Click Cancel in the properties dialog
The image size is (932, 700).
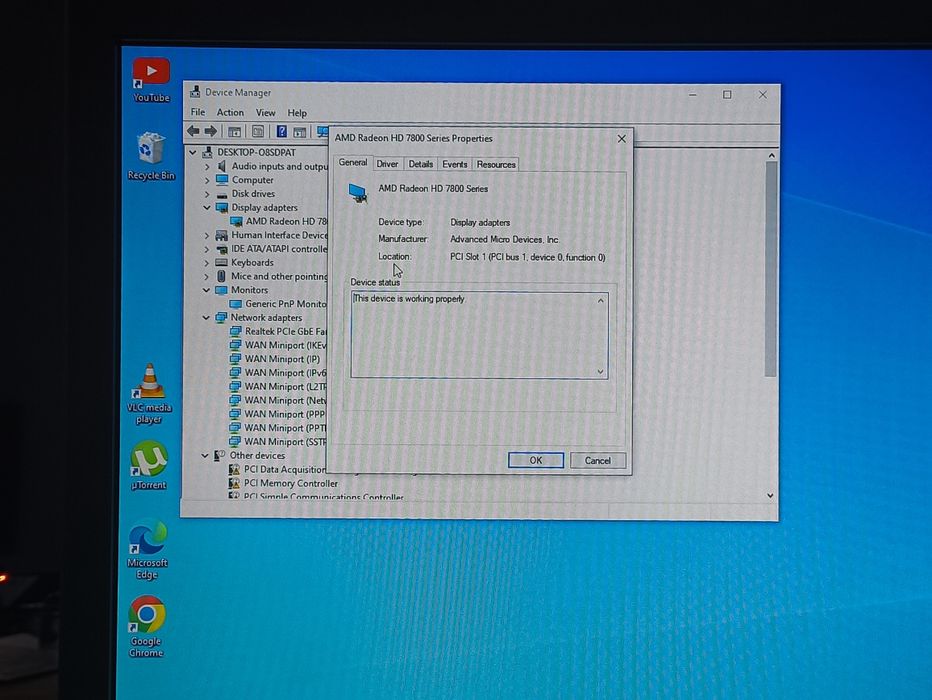[x=597, y=460]
